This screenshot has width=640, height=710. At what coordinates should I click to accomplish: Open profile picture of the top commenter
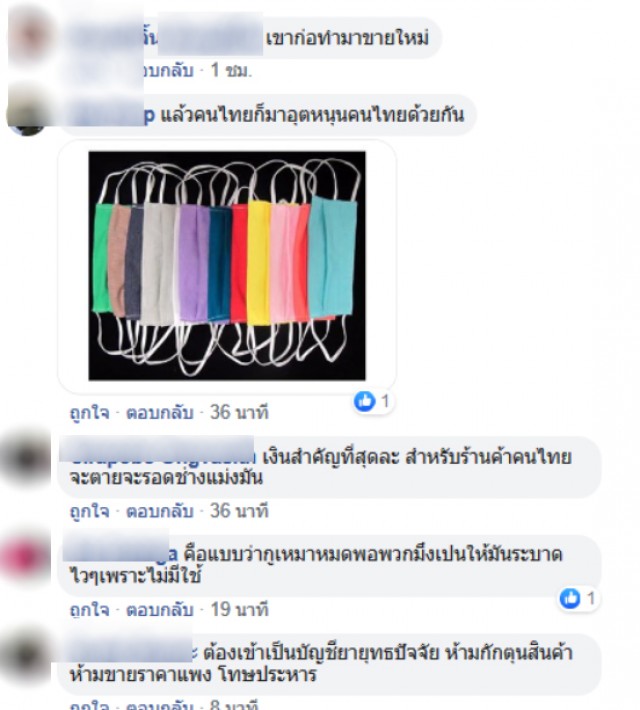29,36
